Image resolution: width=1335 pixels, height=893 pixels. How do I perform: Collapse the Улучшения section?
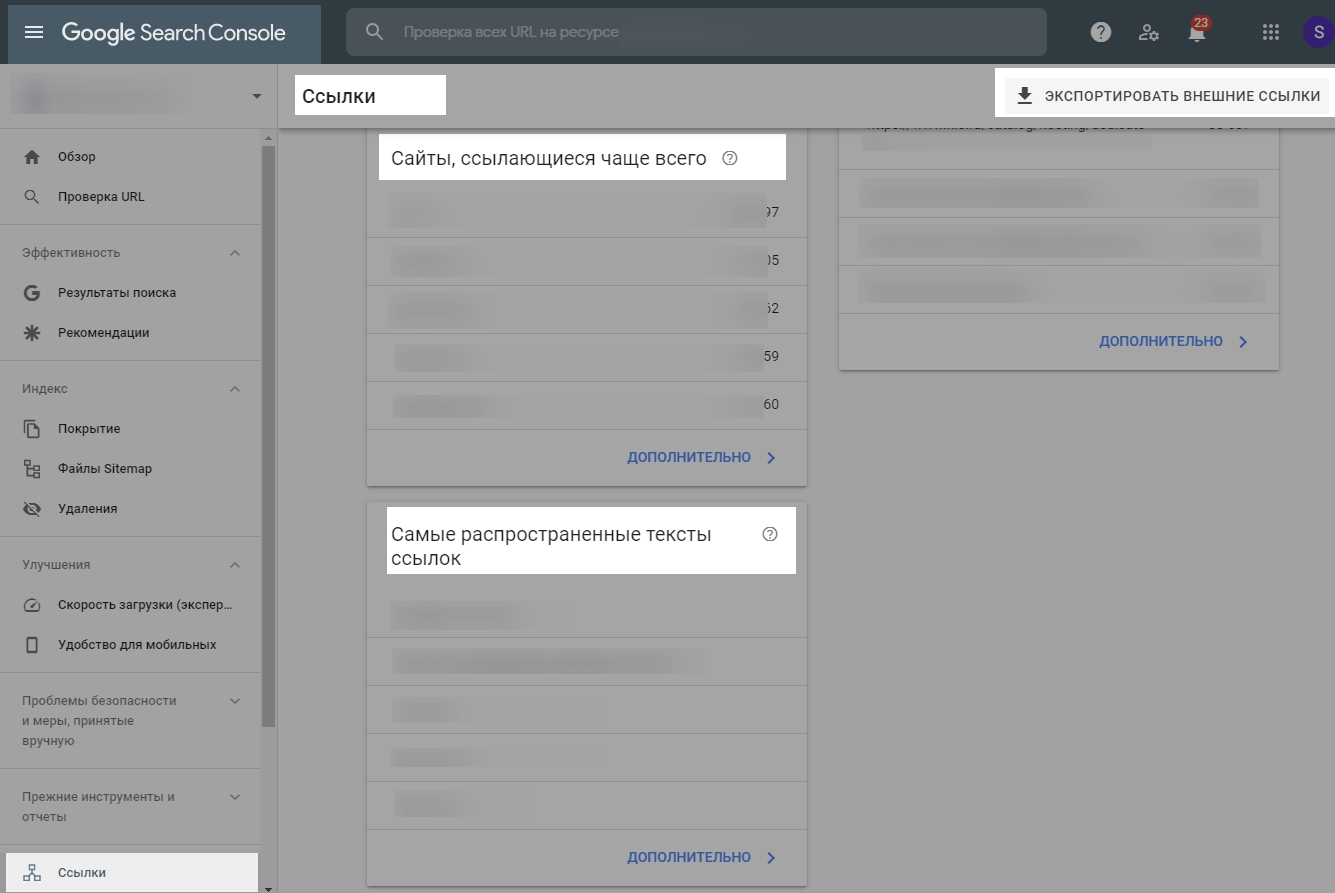235,565
